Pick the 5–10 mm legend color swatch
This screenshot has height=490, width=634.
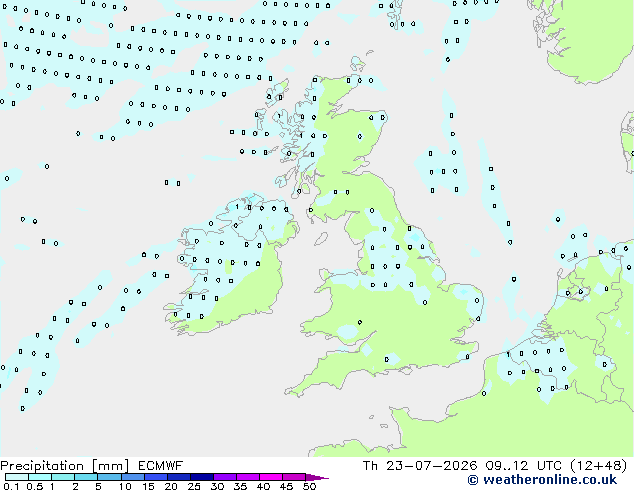click(109, 477)
